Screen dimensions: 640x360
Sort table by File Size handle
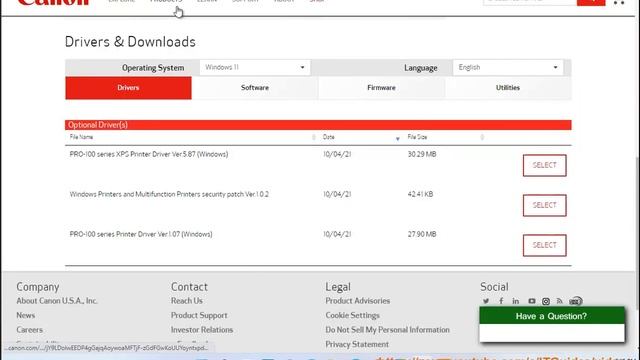tap(482, 137)
